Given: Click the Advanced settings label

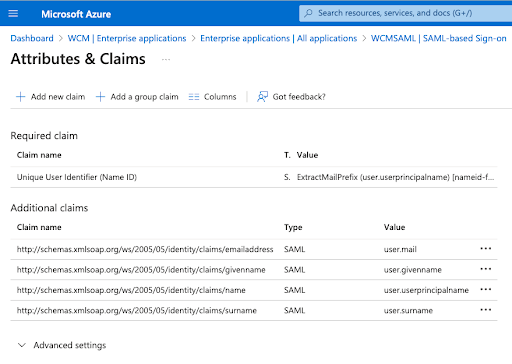Looking at the screenshot, I should click(x=70, y=345).
